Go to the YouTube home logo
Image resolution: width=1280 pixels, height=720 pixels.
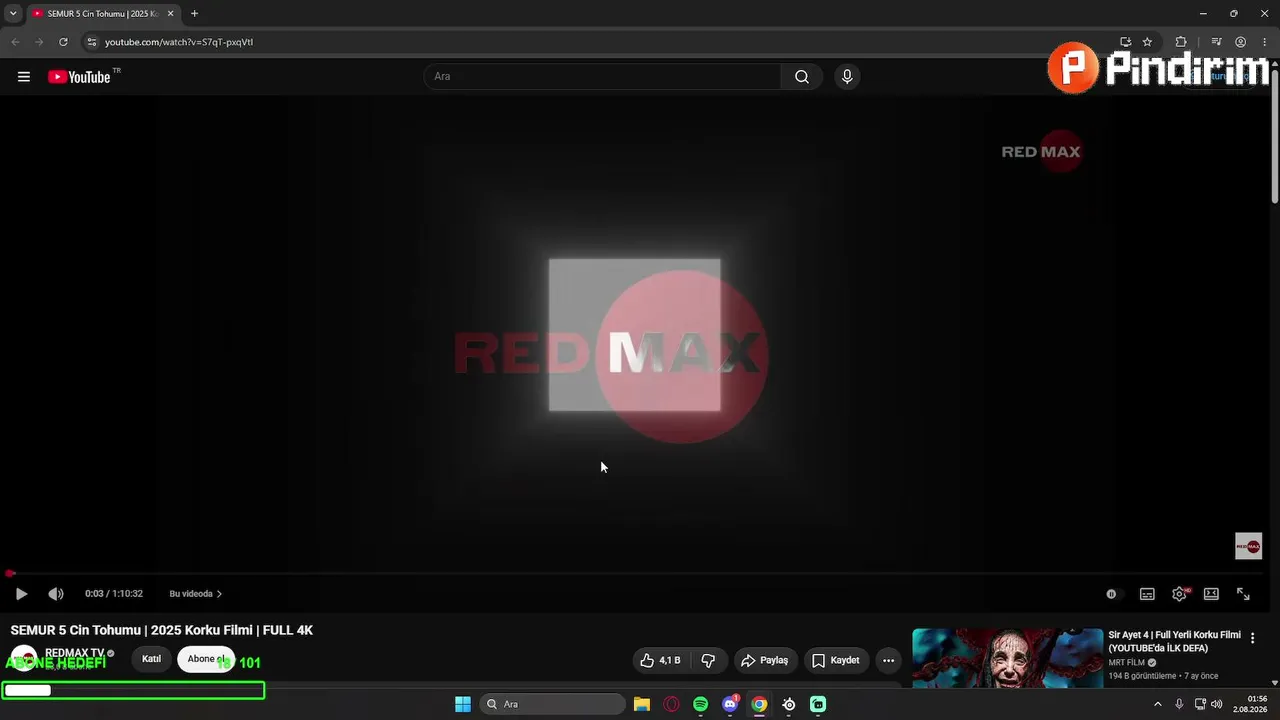[79, 77]
